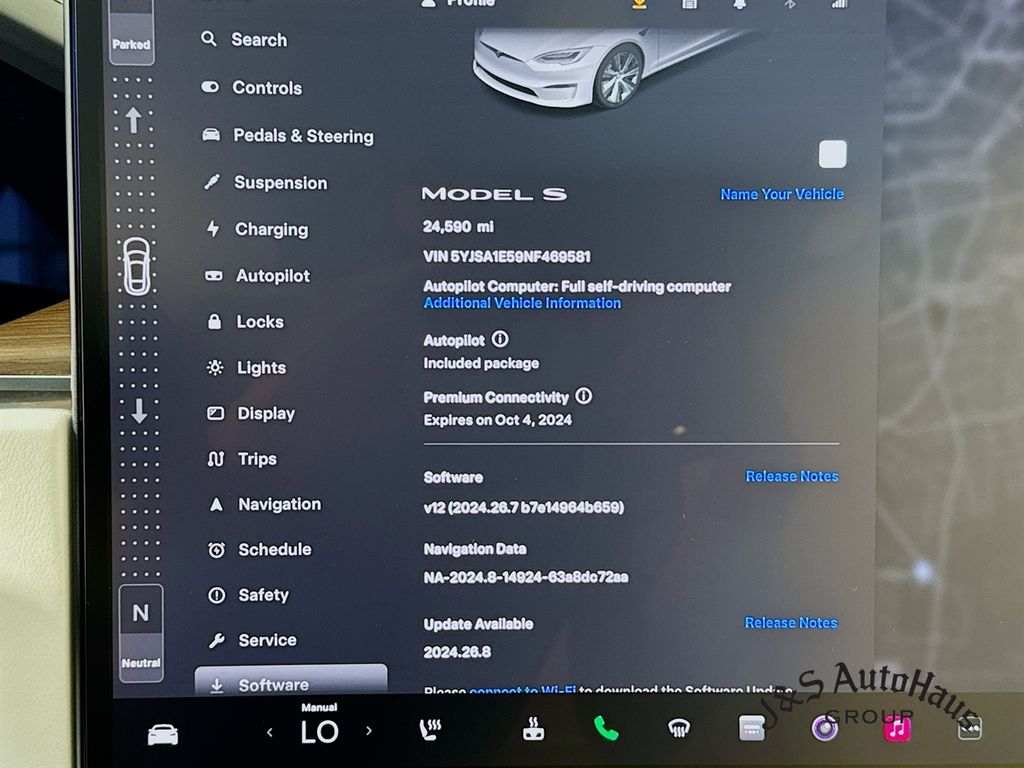
Task: Turn on the seat heater icon
Action: pos(430,731)
